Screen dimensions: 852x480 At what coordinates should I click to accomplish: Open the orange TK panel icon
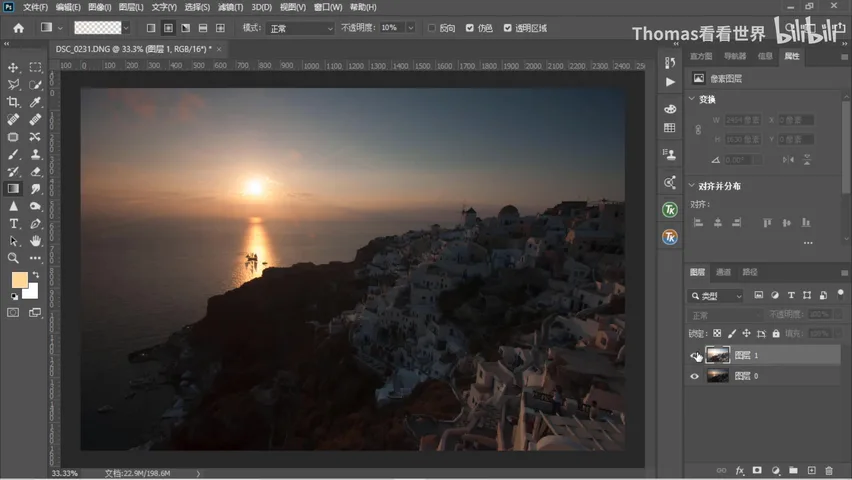coord(669,237)
